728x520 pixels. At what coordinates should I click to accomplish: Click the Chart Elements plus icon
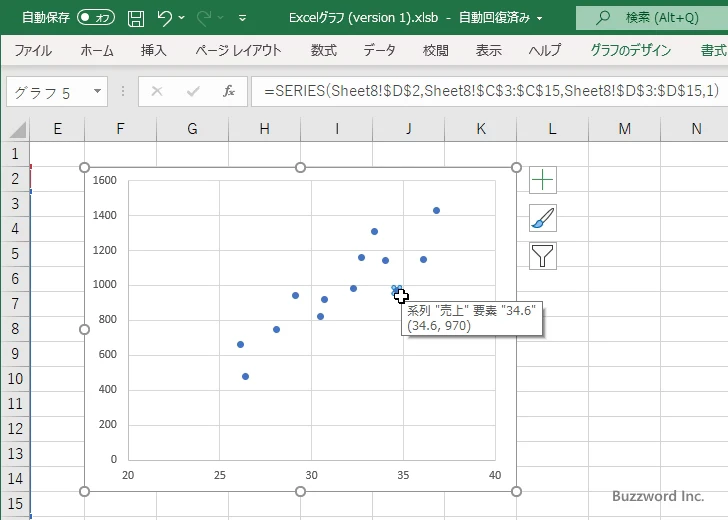click(543, 180)
